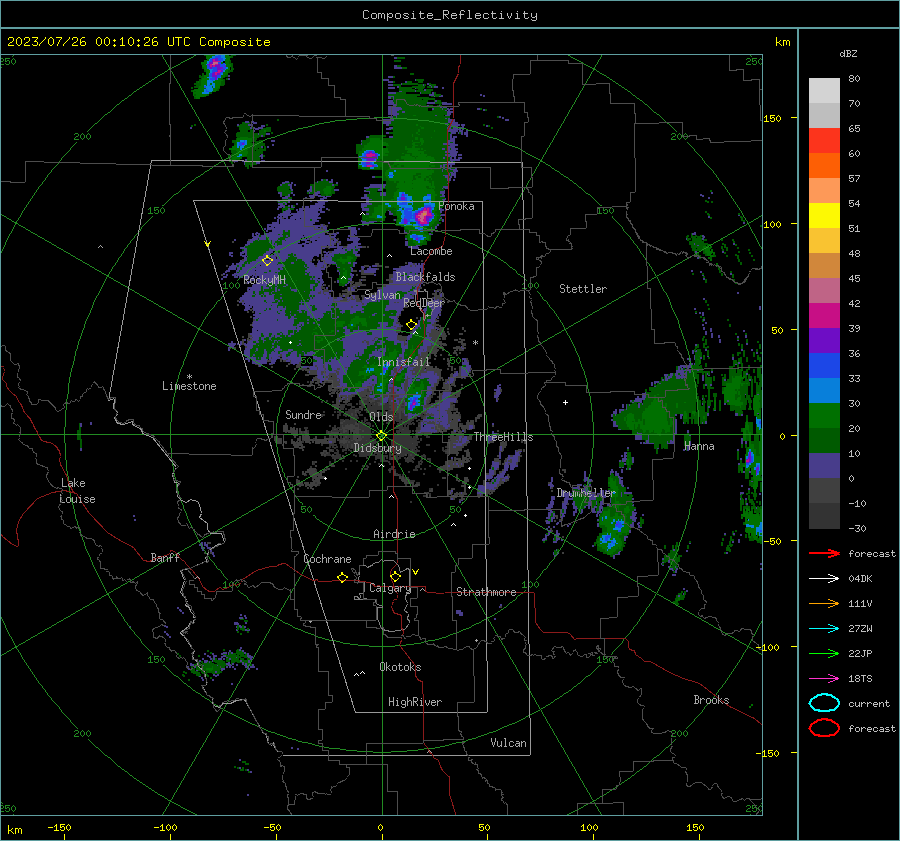The width and height of the screenshot is (900, 841).
Task: Click the white plus marker near Stettler county
Action: tap(565, 402)
